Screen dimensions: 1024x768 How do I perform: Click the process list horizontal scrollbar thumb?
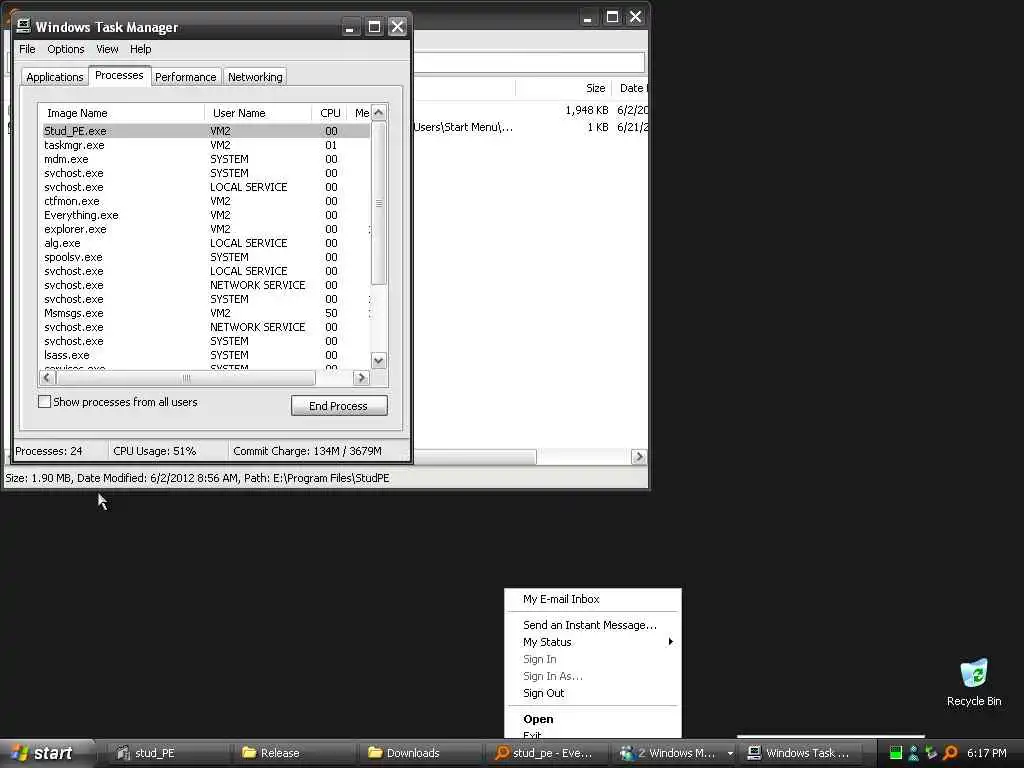tap(185, 377)
